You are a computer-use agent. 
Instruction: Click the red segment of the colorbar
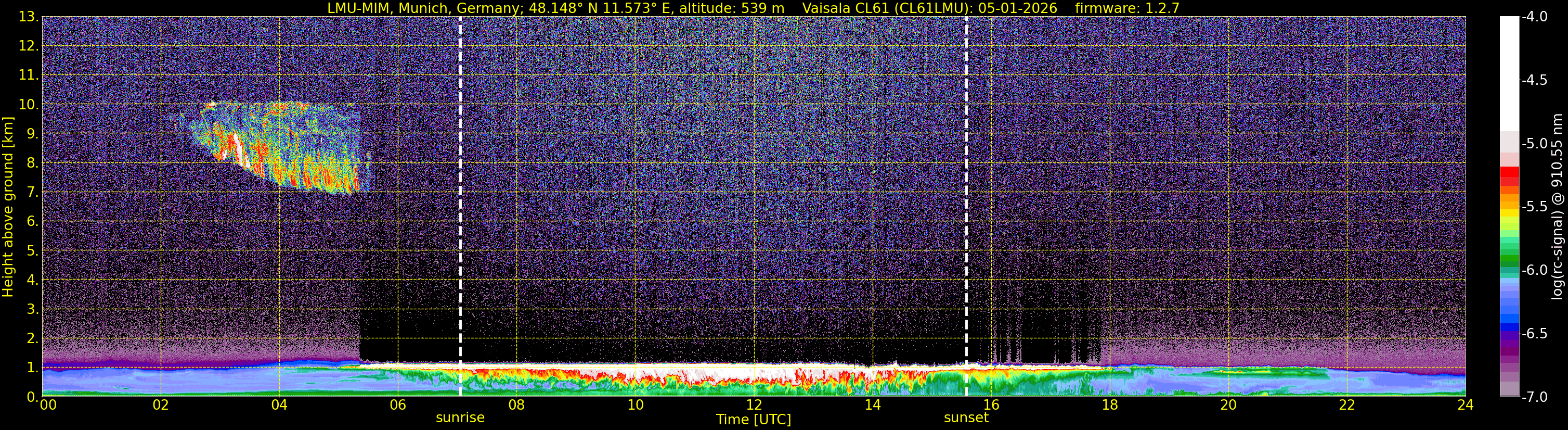pyautogui.click(x=1509, y=176)
